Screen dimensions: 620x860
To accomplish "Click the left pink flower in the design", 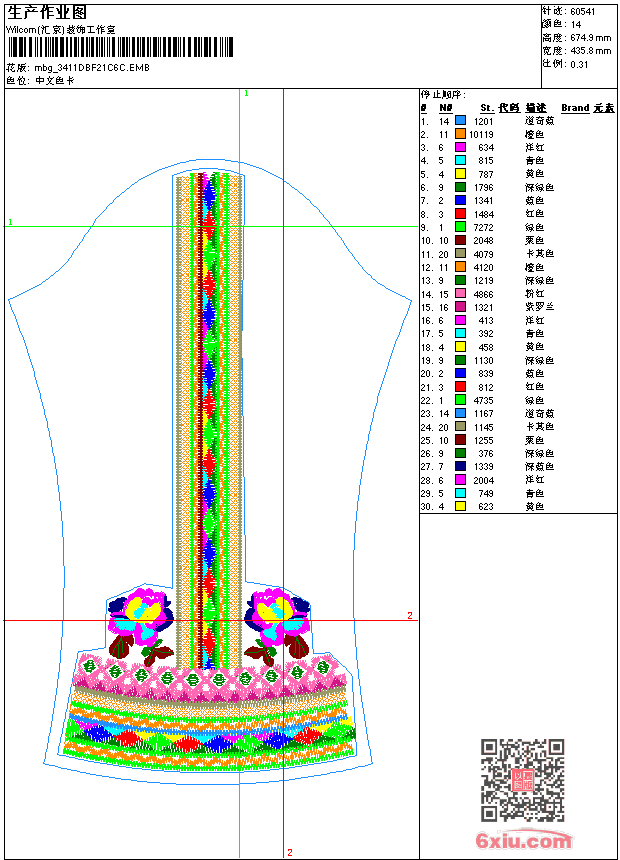I will click(142, 615).
